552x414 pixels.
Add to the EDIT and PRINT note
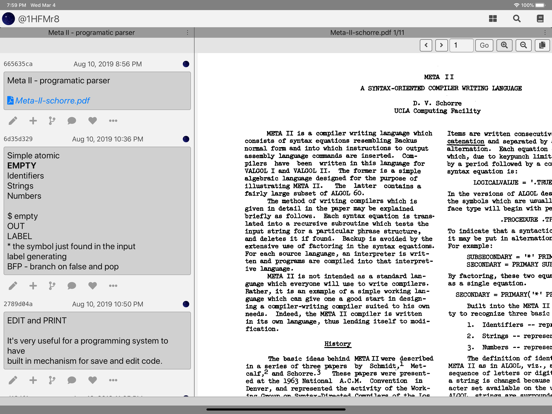33,380
